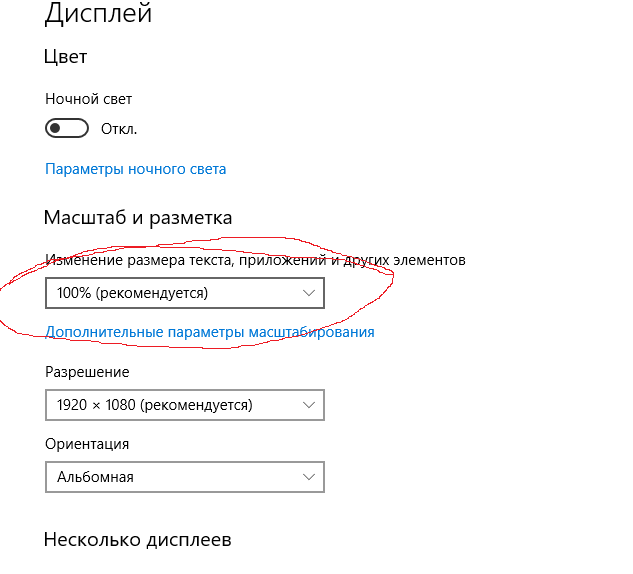This screenshot has height=574, width=633.
Task: Click the Цвет section heading
Action: click(66, 57)
